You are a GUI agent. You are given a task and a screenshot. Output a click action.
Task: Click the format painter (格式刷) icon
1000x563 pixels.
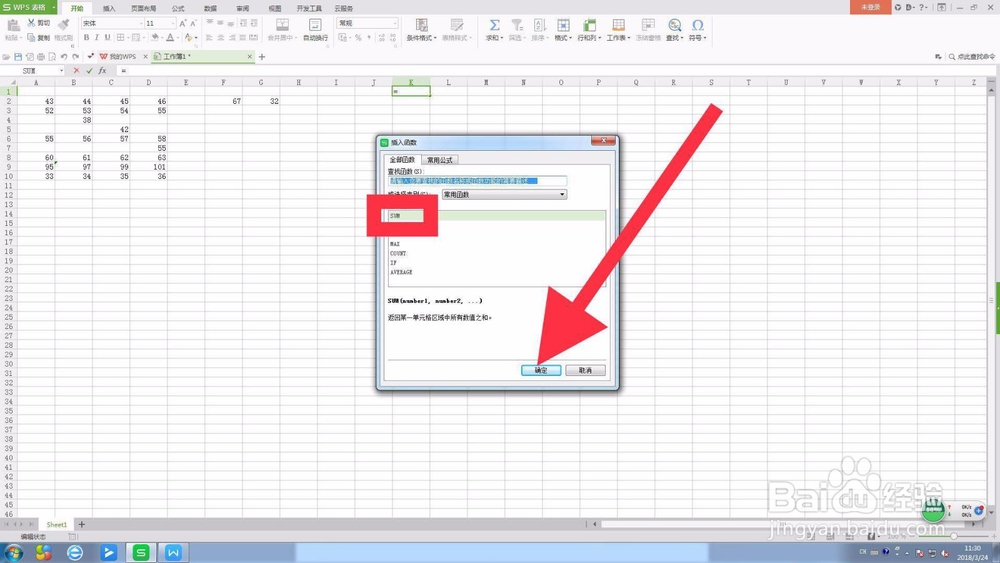click(63, 25)
